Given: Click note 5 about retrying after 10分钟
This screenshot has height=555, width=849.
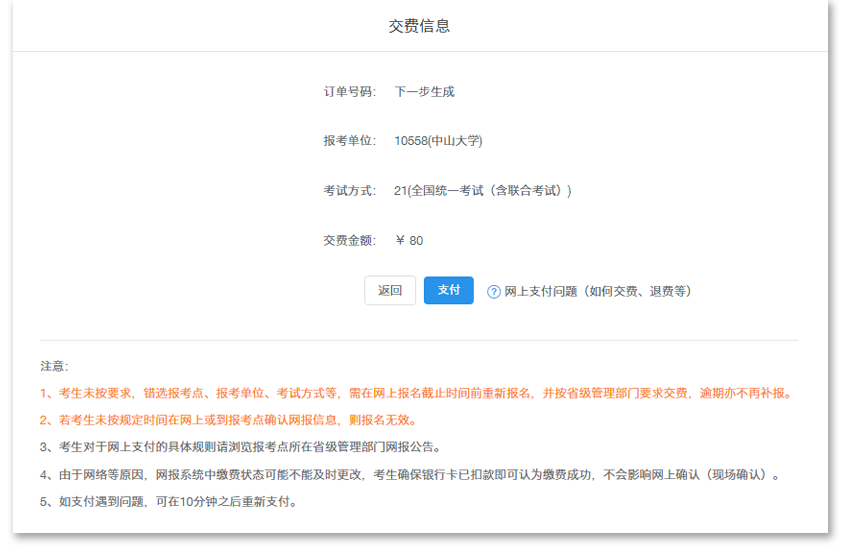Looking at the screenshot, I should tap(168, 501).
